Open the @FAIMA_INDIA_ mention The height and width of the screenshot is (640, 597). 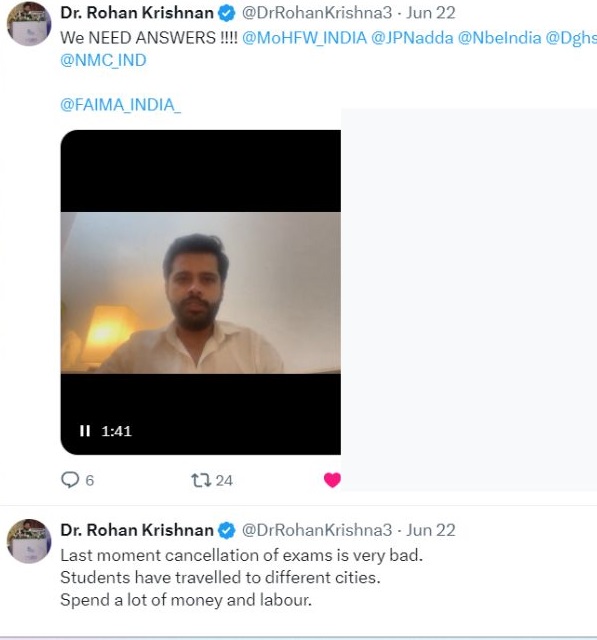[120, 105]
